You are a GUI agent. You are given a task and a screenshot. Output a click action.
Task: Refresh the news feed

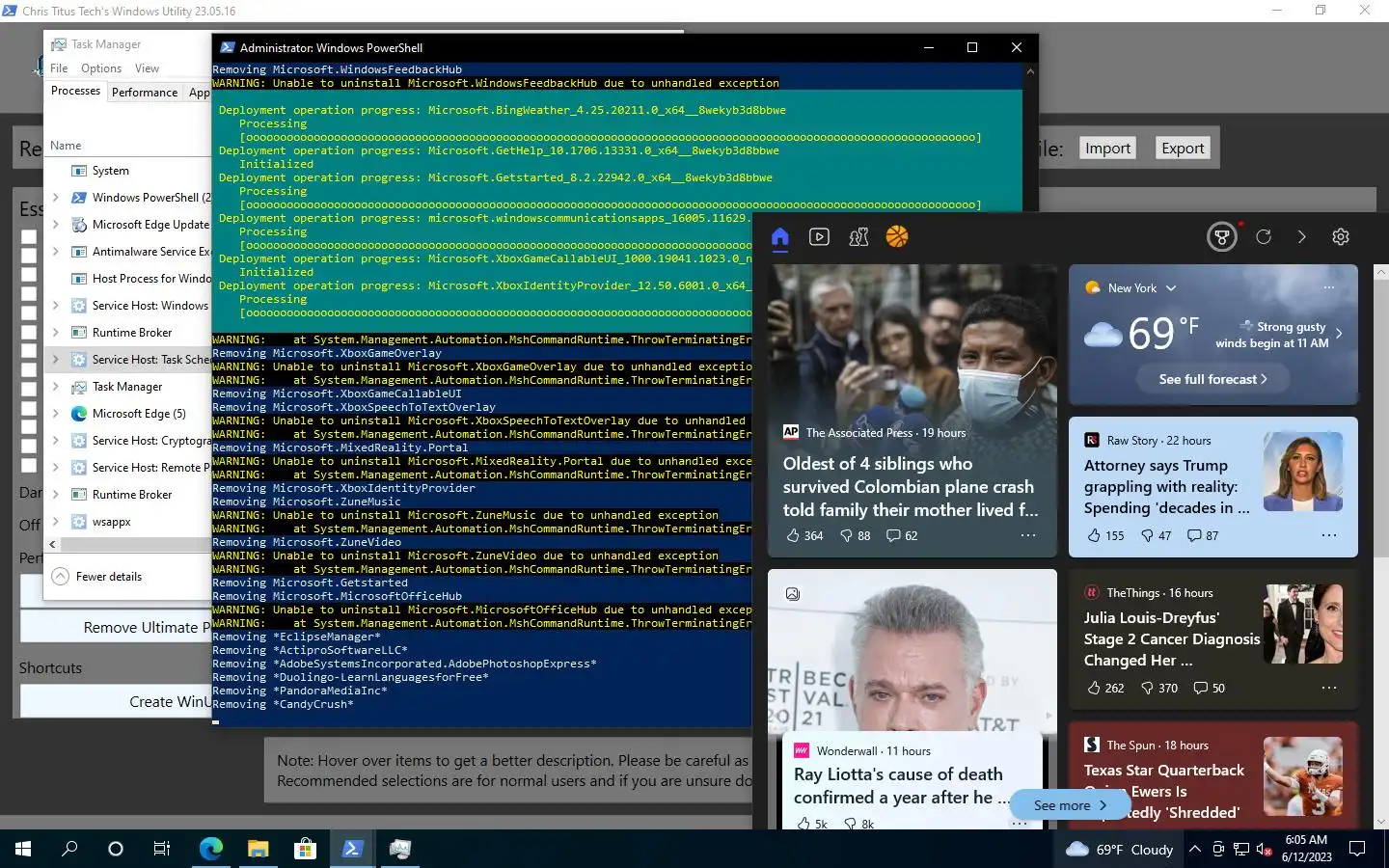[1264, 237]
